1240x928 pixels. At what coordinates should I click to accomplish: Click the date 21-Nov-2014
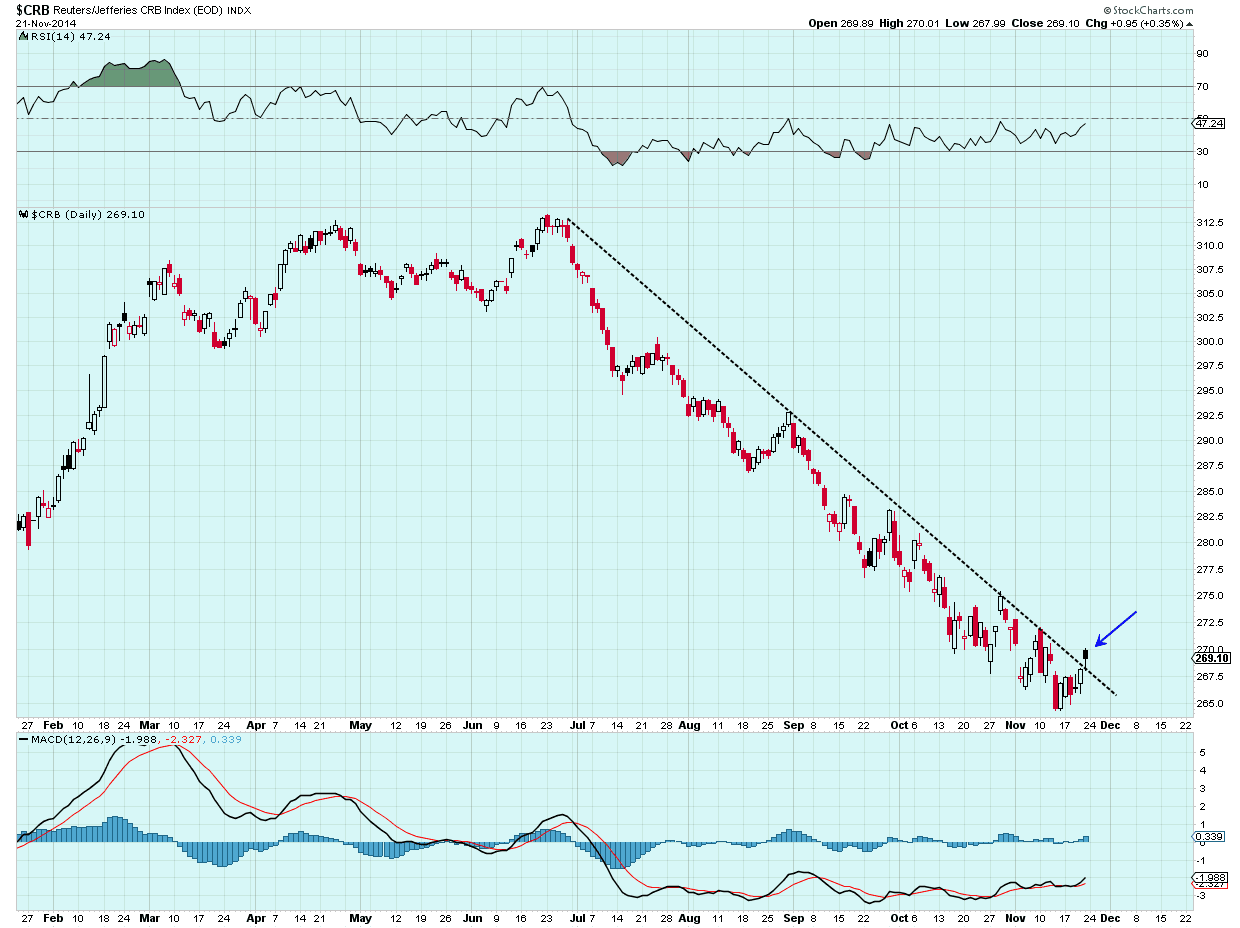pos(45,23)
